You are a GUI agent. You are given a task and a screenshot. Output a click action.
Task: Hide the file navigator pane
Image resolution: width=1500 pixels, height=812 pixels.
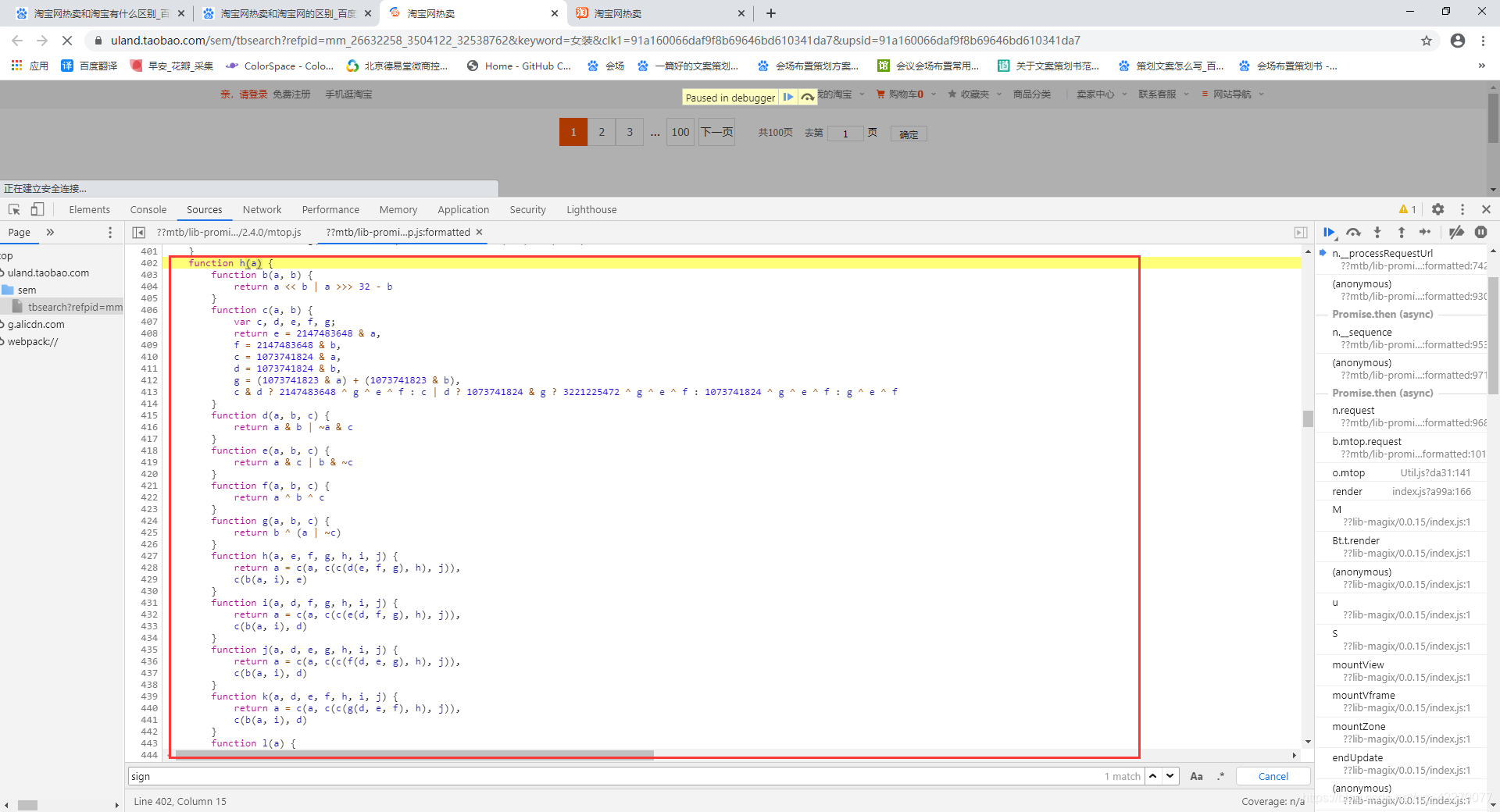(x=138, y=232)
